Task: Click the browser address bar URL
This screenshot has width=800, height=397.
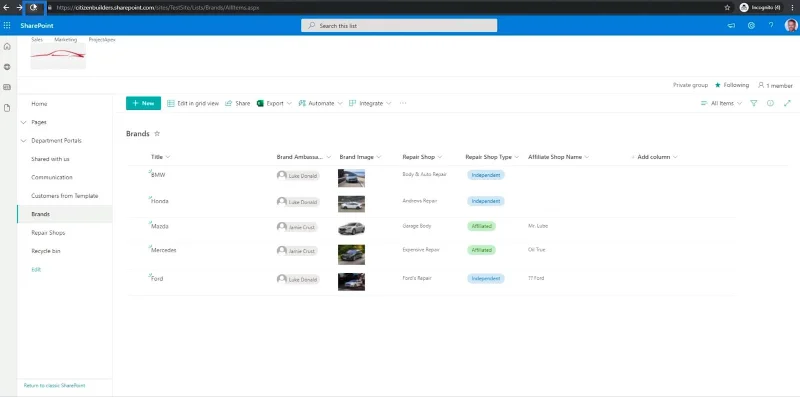Action: pyautogui.click(x=157, y=8)
